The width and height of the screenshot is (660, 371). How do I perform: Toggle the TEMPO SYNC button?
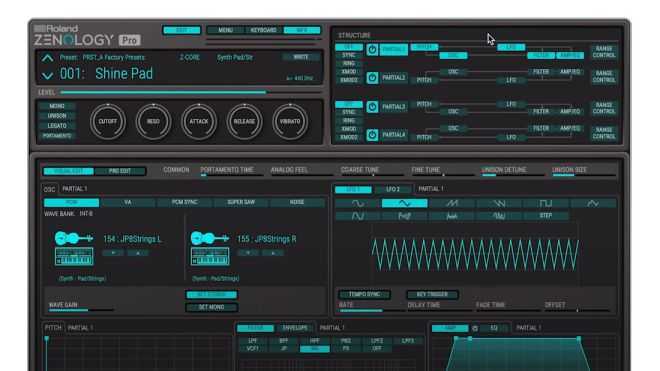coord(364,294)
